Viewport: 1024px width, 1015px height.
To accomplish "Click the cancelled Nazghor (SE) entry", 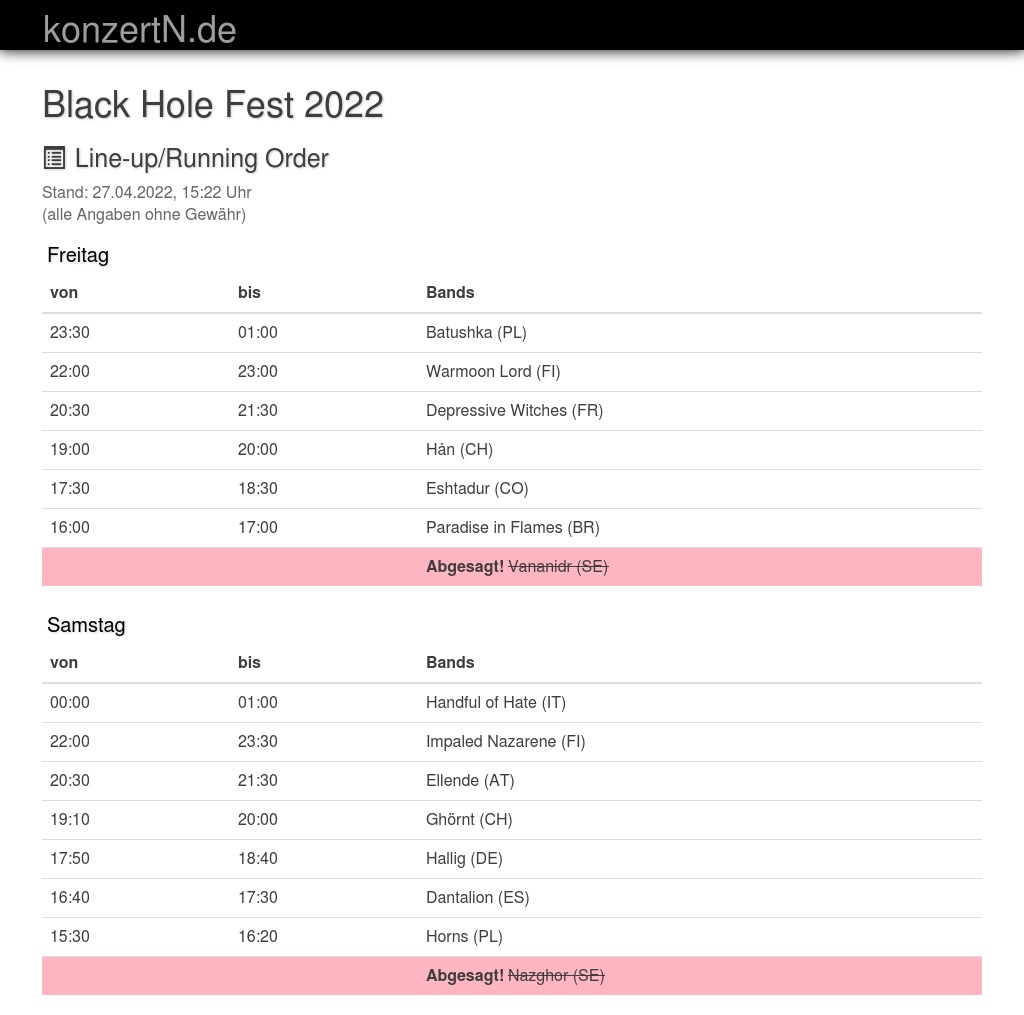I will tap(556, 975).
